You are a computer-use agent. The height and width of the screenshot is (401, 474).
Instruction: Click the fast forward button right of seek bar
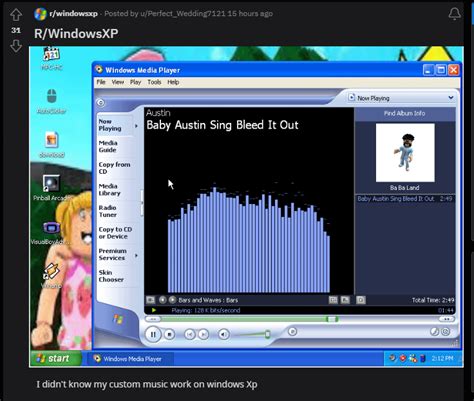click(446, 319)
